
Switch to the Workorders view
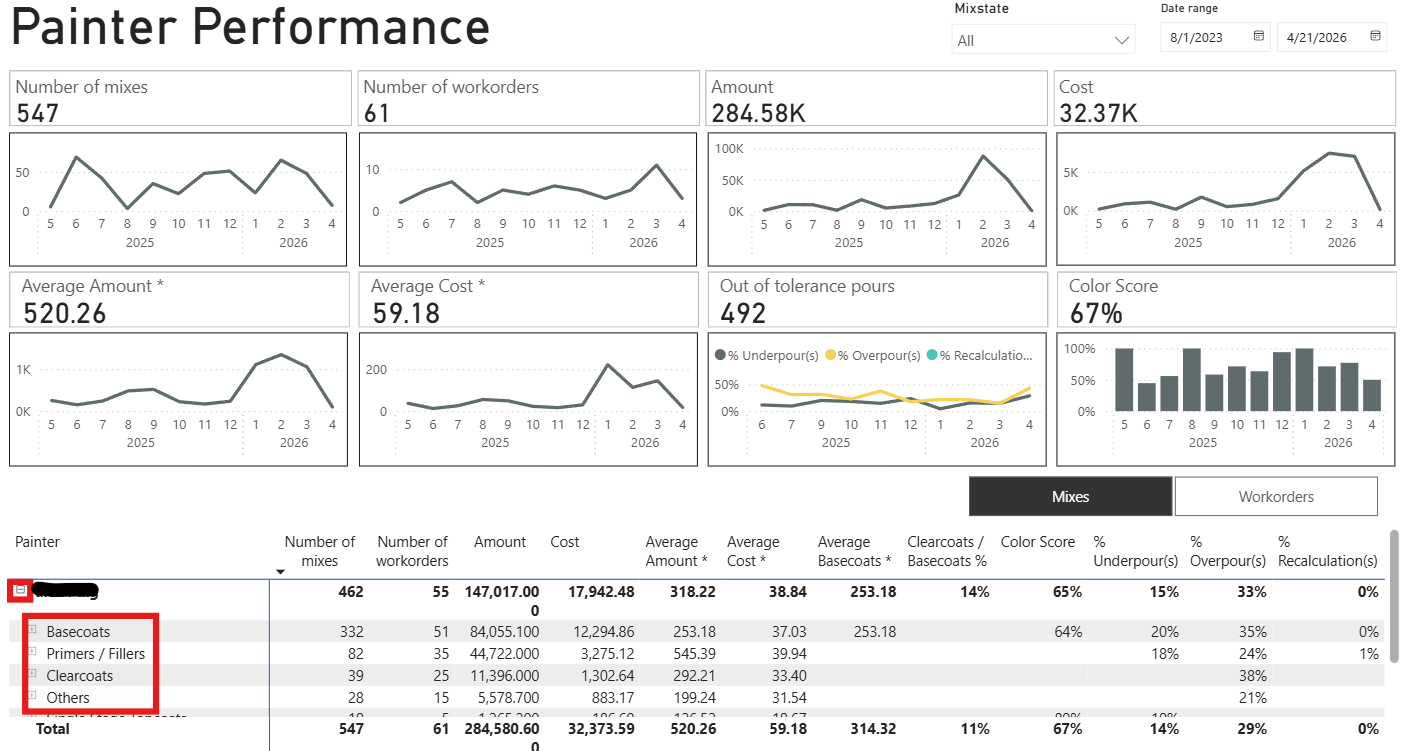[1276, 496]
